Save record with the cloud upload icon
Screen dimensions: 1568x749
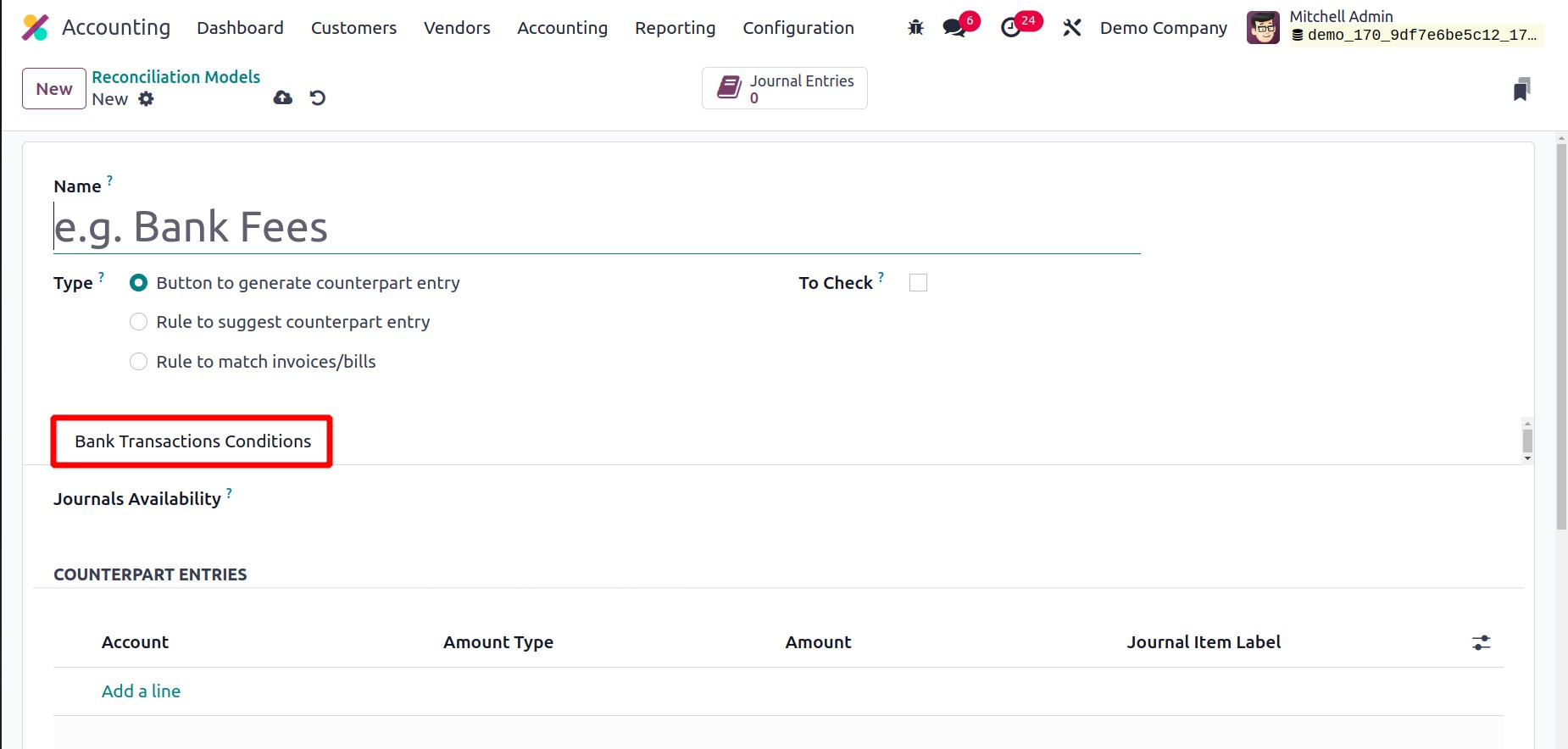click(283, 98)
